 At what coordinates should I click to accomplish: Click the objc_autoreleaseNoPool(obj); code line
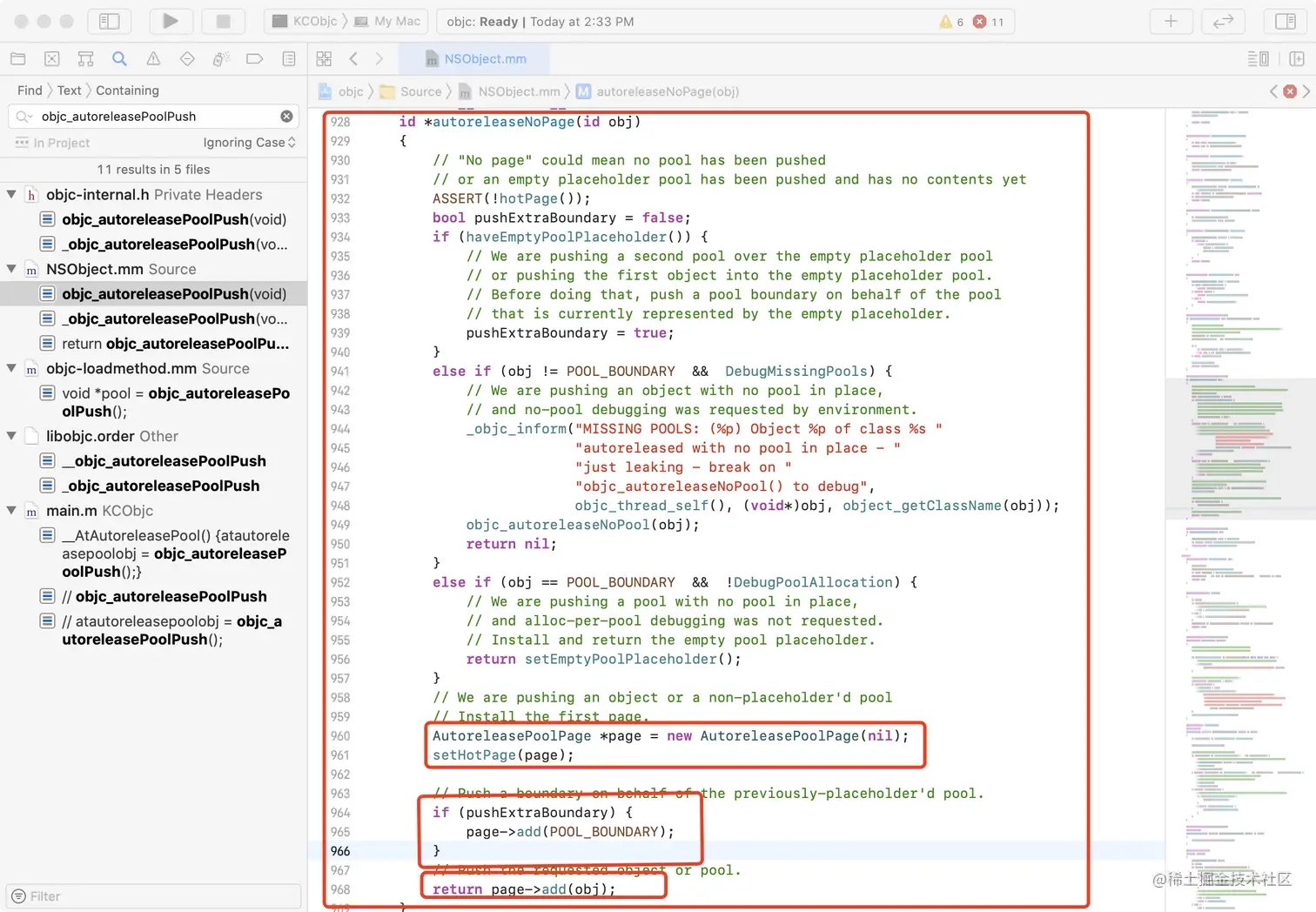coord(582,525)
